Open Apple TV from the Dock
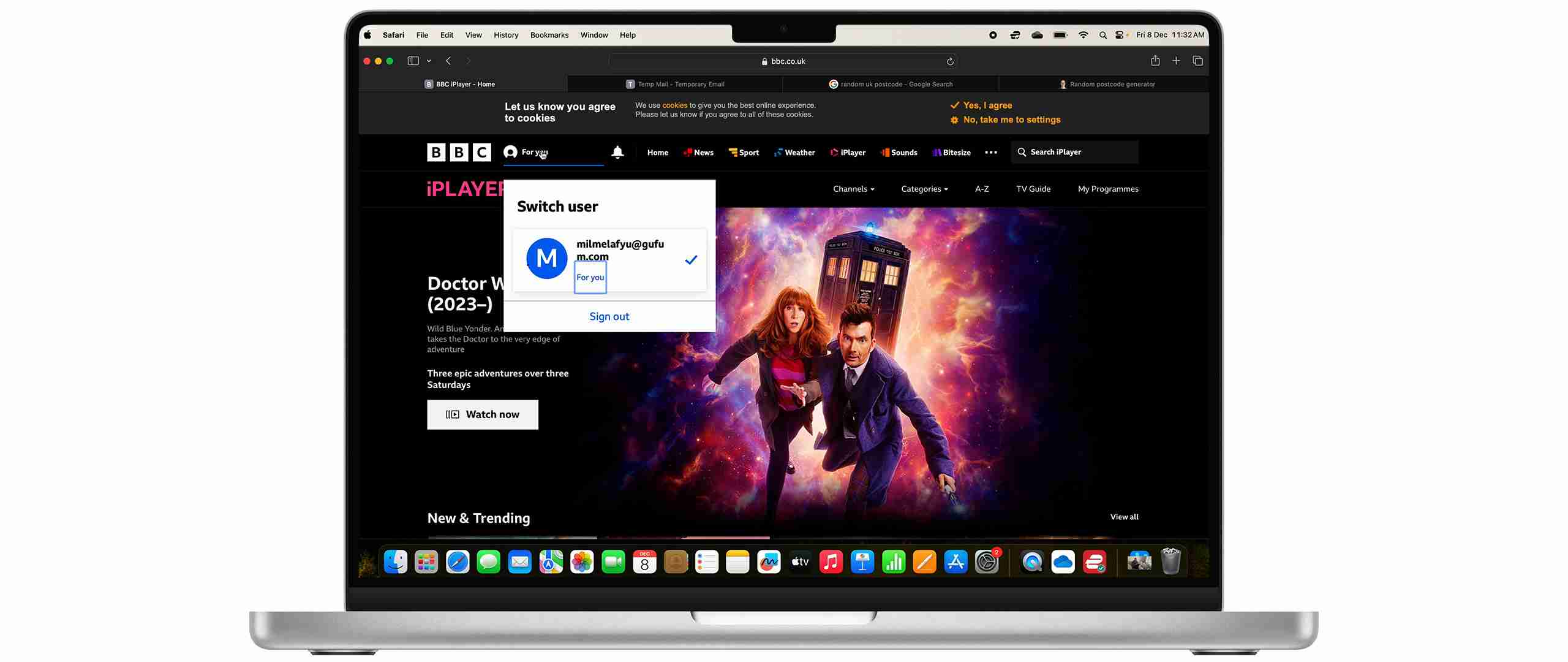The width and height of the screenshot is (1568, 662). (800, 561)
